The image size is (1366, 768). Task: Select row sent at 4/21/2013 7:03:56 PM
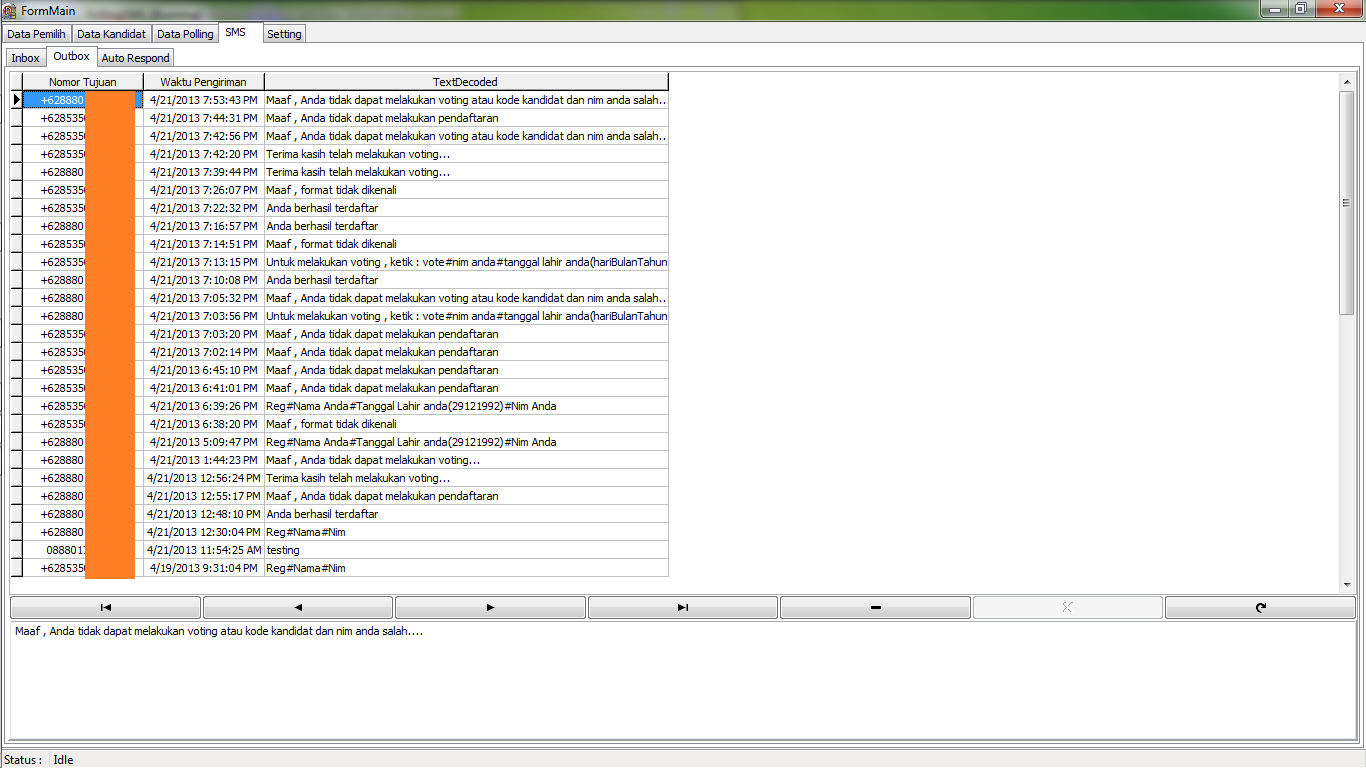[340, 316]
